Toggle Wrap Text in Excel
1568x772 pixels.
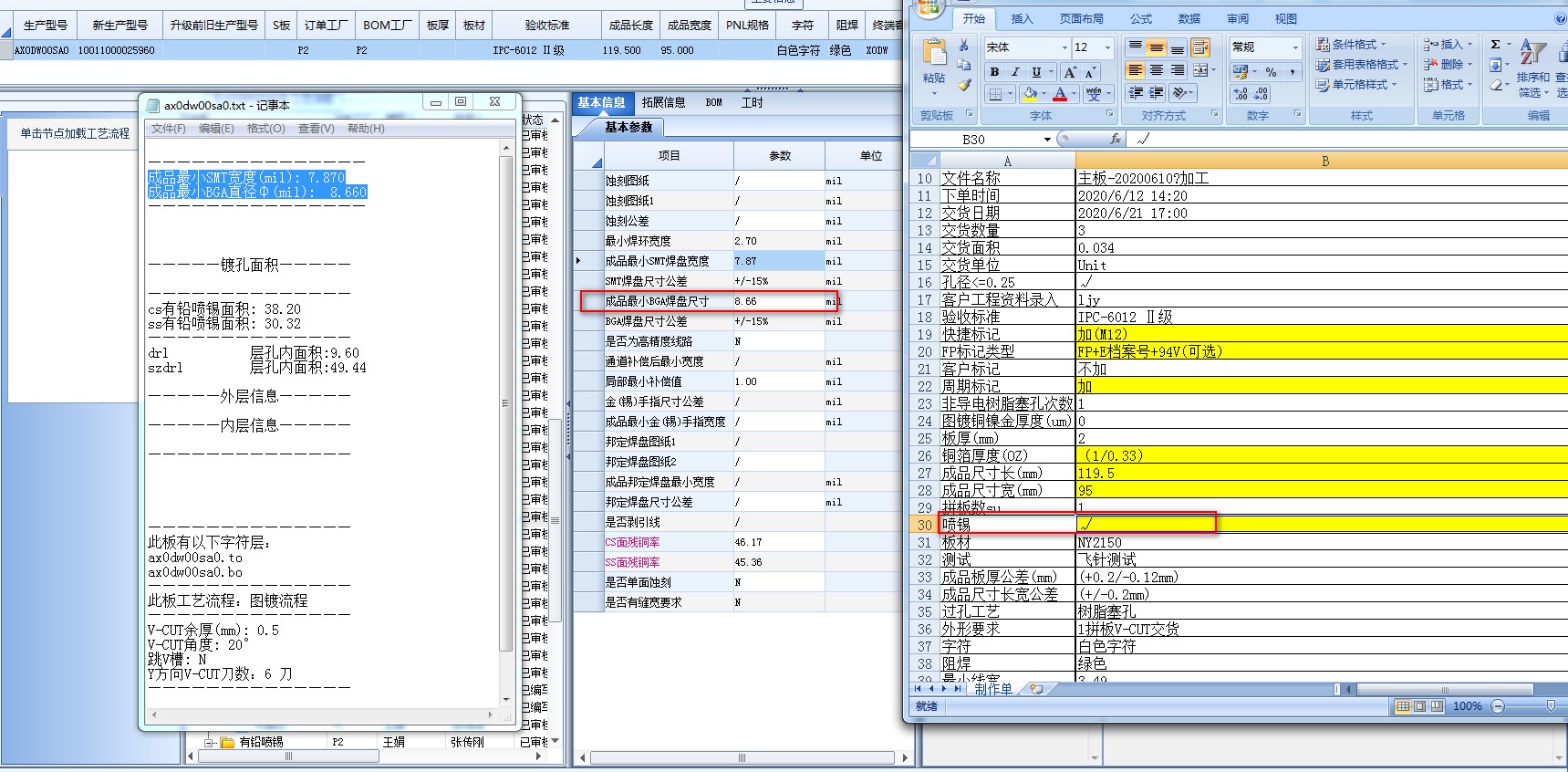(1200, 47)
